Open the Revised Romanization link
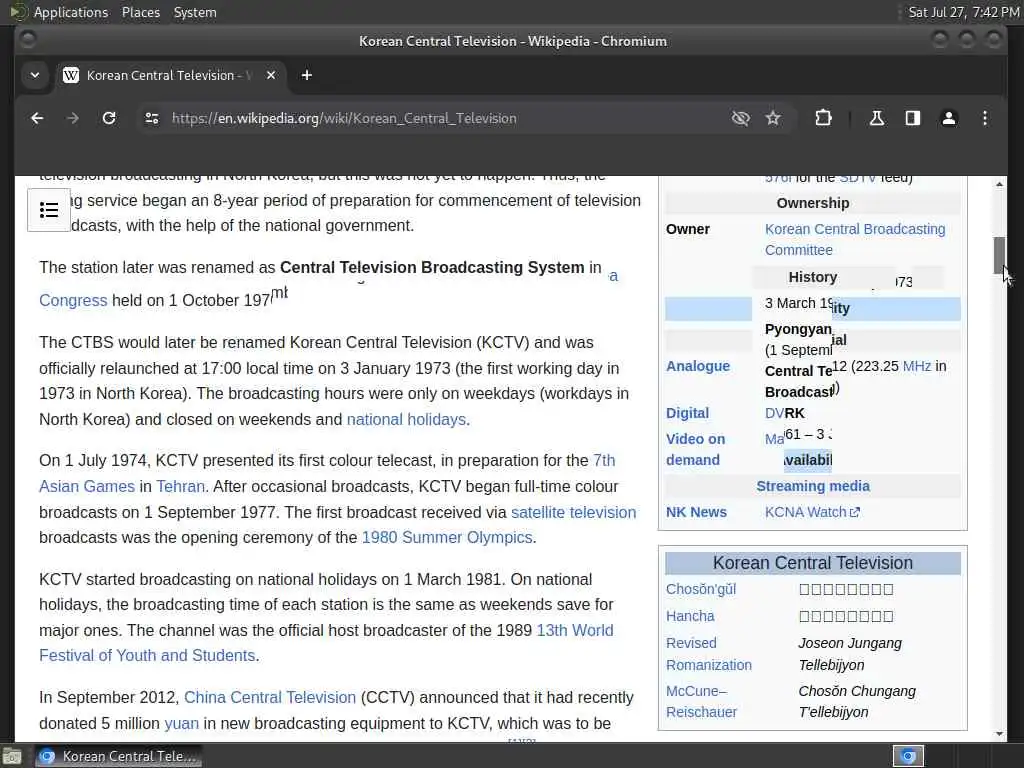 point(709,654)
